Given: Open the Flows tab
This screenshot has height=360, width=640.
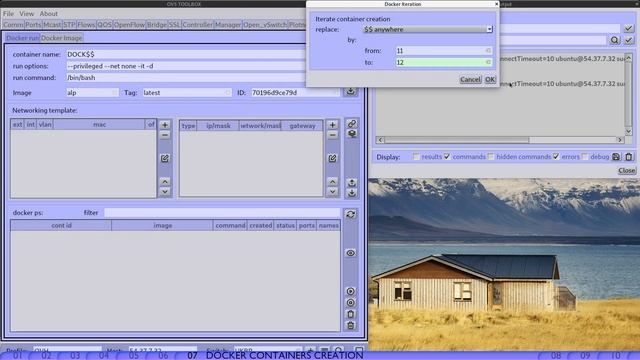Looking at the screenshot, I should pos(86,25).
